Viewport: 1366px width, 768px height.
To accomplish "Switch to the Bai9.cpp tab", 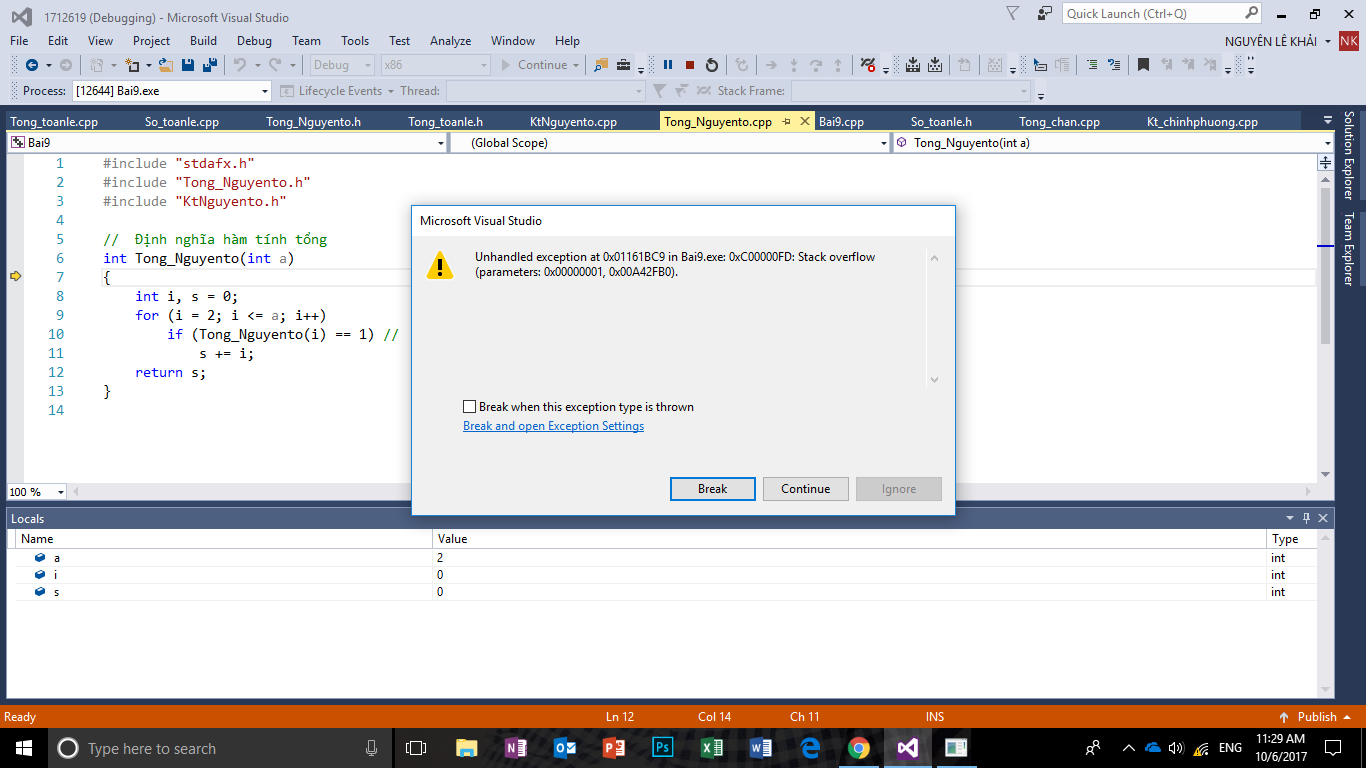I will pyautogui.click(x=841, y=122).
